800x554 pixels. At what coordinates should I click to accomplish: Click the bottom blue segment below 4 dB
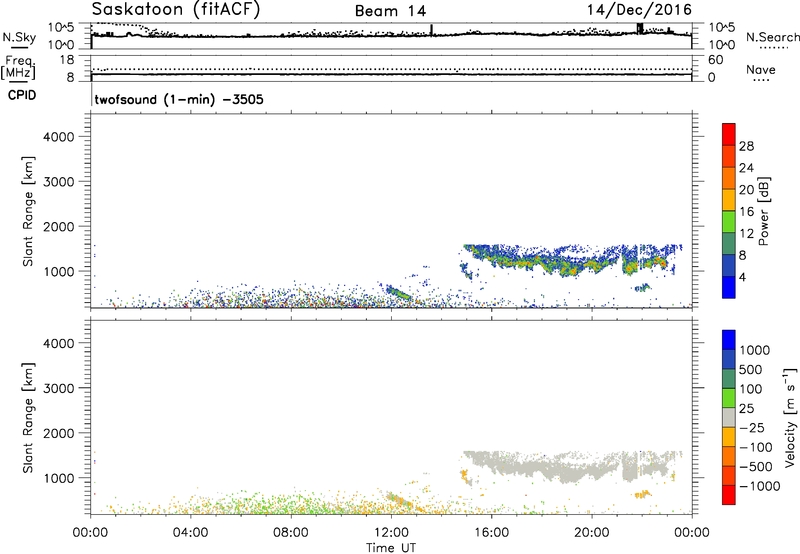729,288
